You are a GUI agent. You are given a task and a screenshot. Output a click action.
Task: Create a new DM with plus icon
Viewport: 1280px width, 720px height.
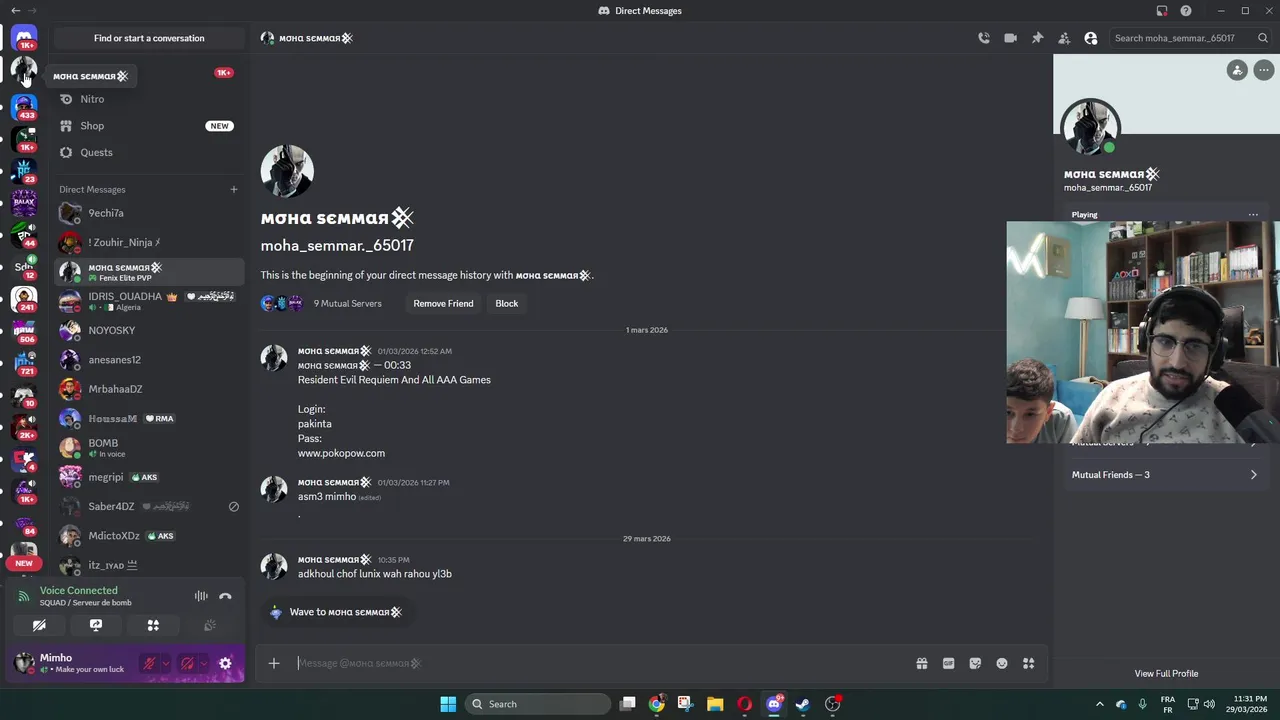(x=234, y=189)
